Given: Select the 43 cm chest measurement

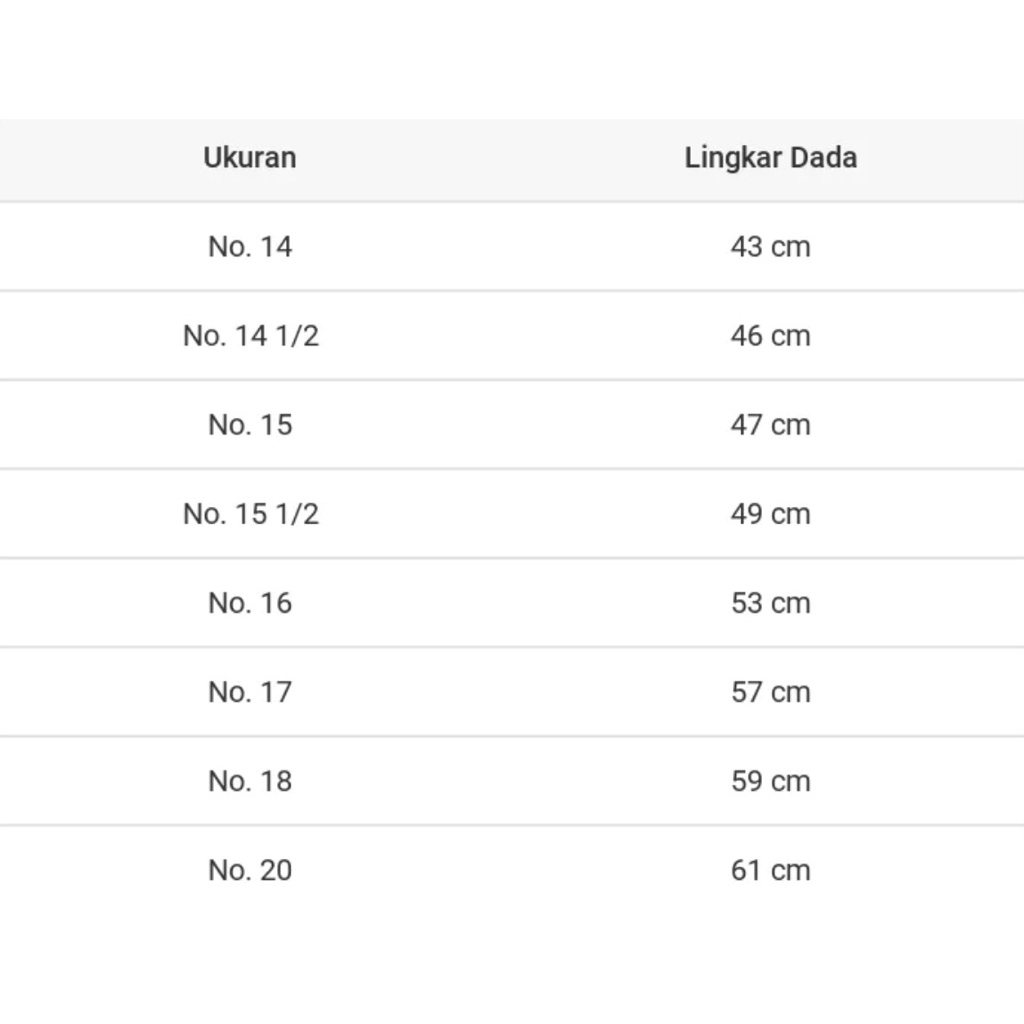Looking at the screenshot, I should pos(770,246).
